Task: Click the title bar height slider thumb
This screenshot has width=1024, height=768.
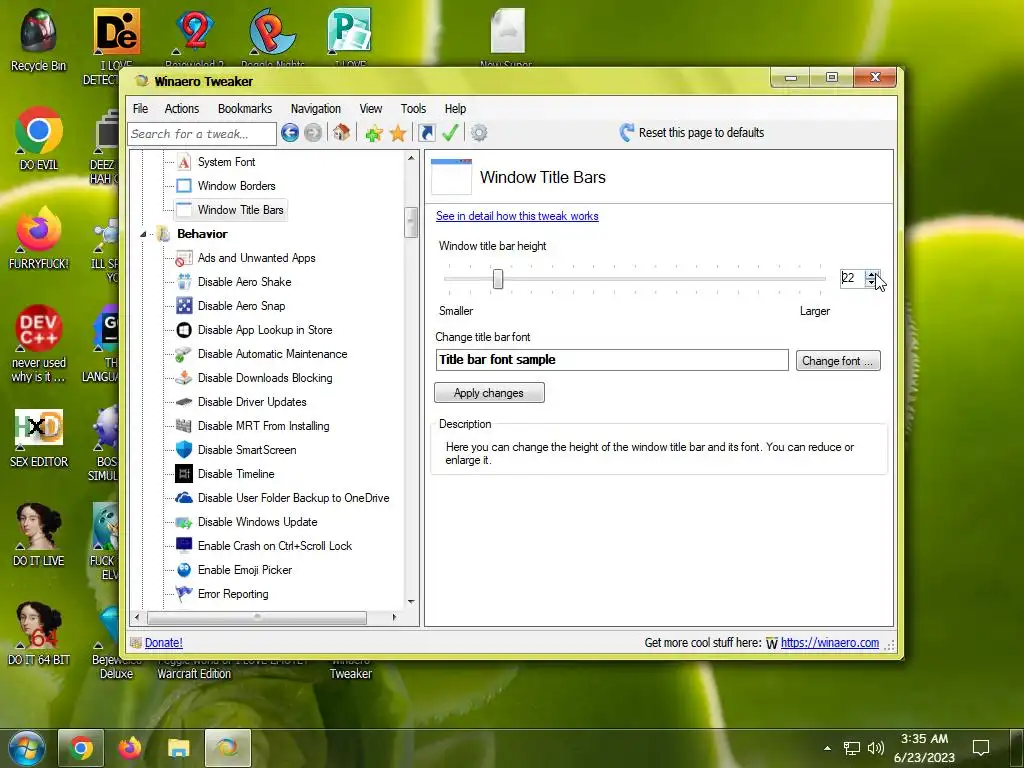Action: 498,279
